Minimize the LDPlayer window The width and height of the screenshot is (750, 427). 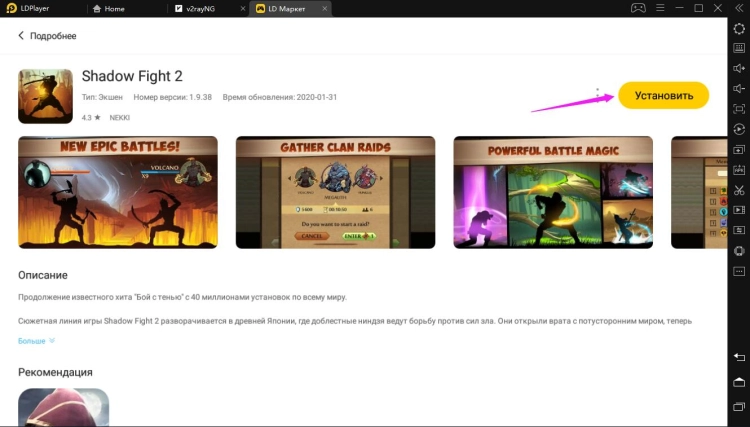[679, 8]
